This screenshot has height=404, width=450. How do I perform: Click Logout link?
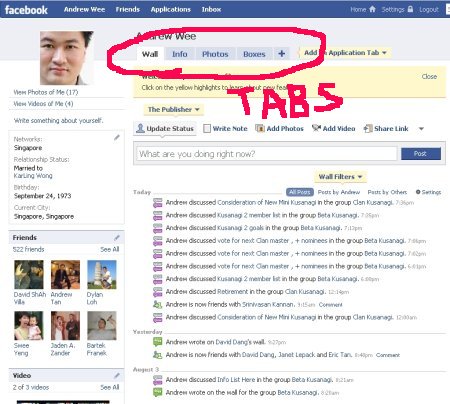pos(429,9)
